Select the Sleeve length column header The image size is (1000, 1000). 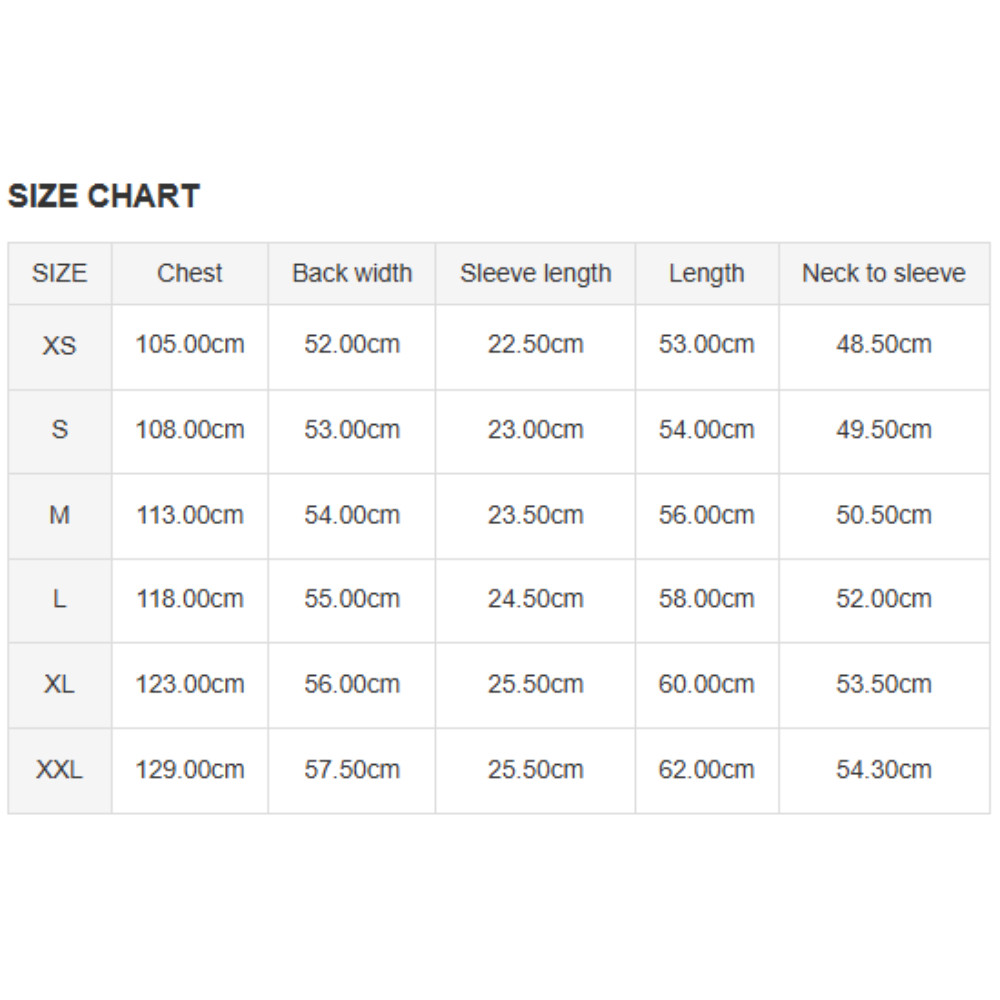point(535,273)
